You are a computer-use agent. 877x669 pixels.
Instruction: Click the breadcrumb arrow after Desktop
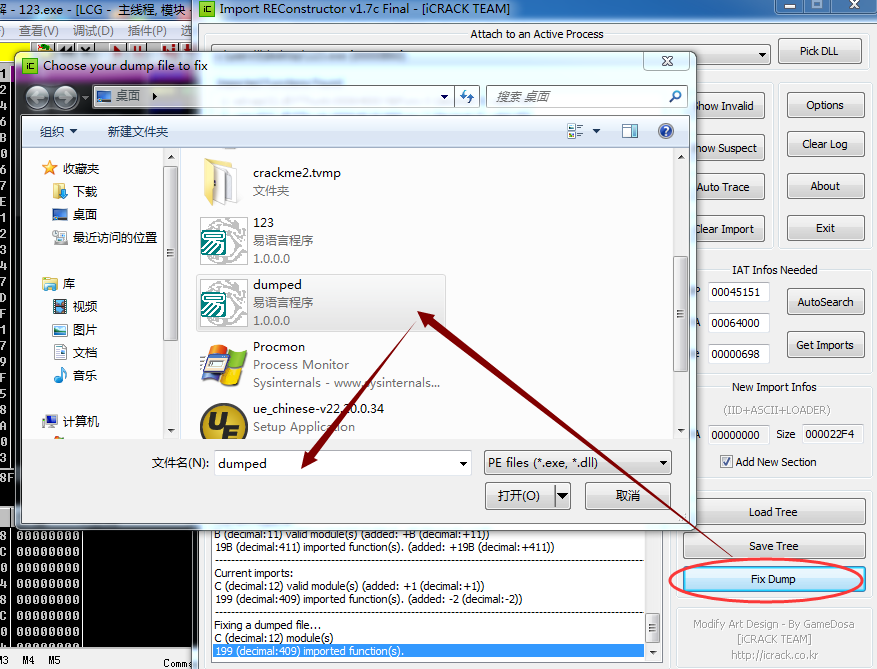154,97
